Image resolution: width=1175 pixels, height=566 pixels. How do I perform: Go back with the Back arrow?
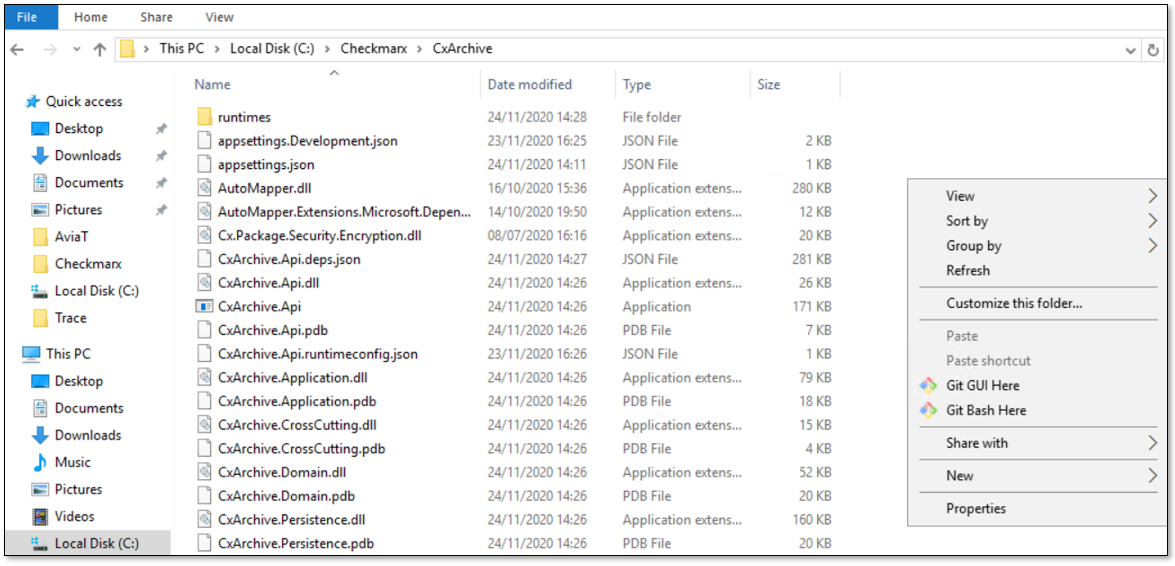pos(16,49)
